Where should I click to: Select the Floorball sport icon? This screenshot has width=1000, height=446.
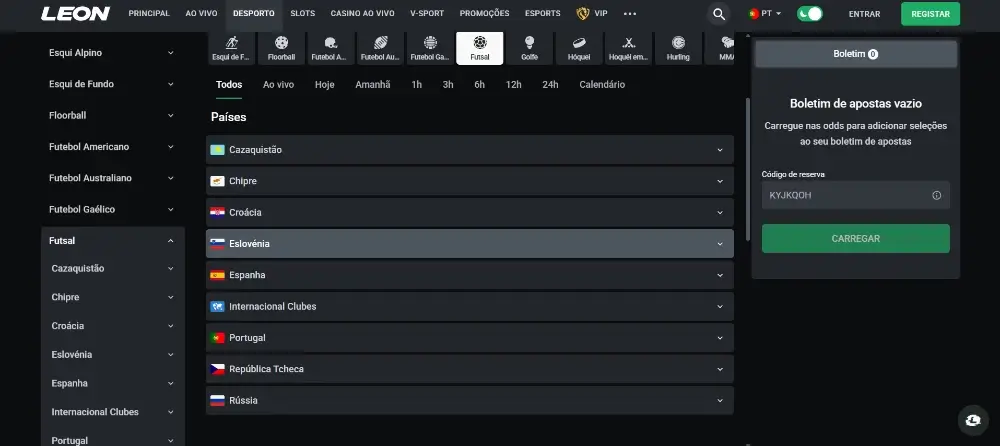281,48
